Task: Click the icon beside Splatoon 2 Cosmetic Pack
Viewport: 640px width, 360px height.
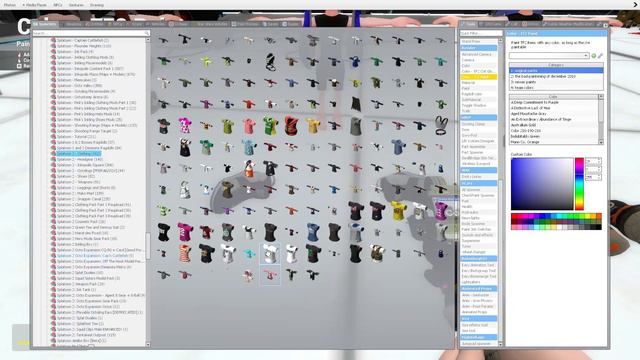Action: click(x=53, y=222)
